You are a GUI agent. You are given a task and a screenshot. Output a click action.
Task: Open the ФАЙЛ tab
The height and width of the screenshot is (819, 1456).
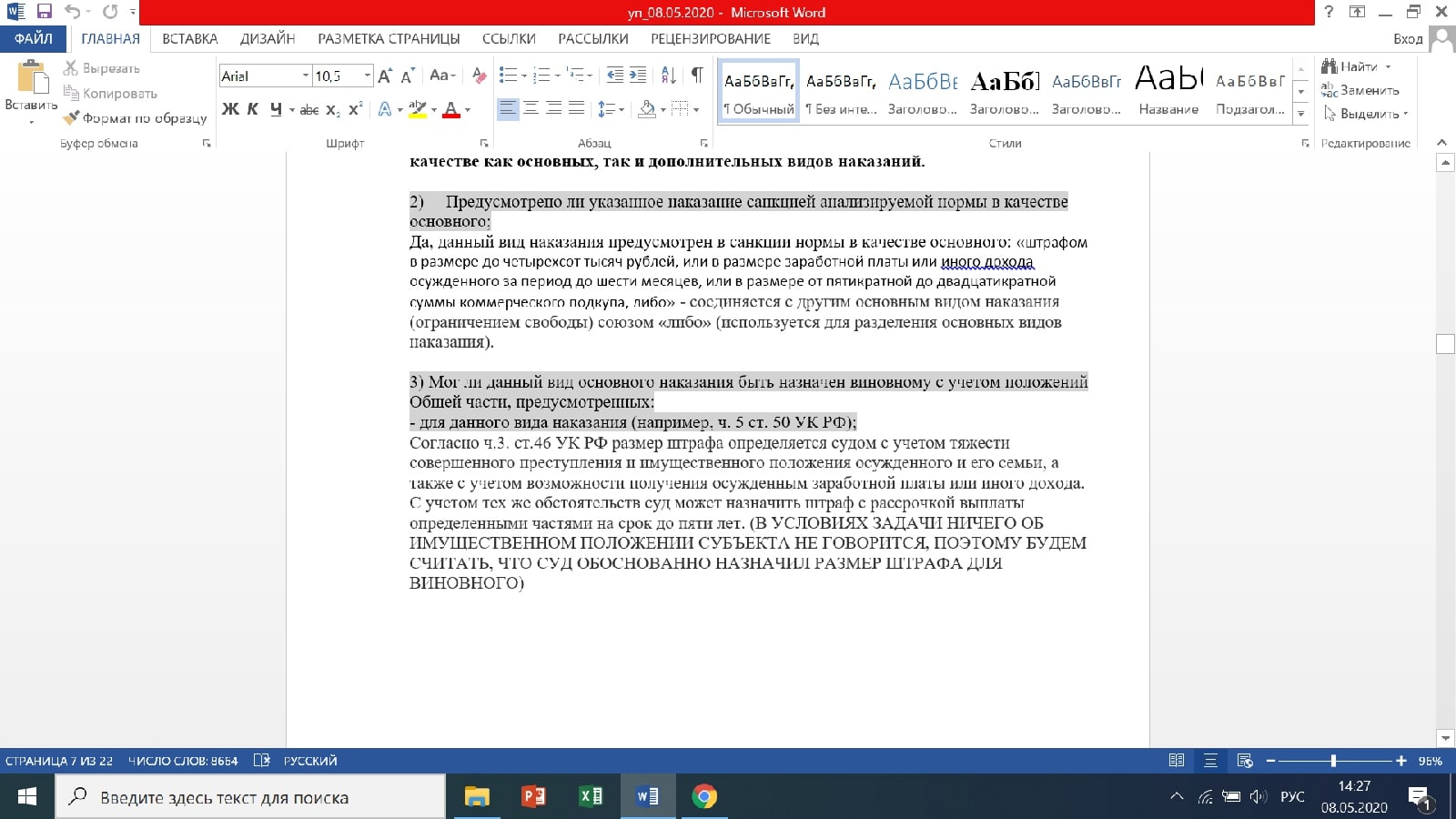[x=33, y=38]
